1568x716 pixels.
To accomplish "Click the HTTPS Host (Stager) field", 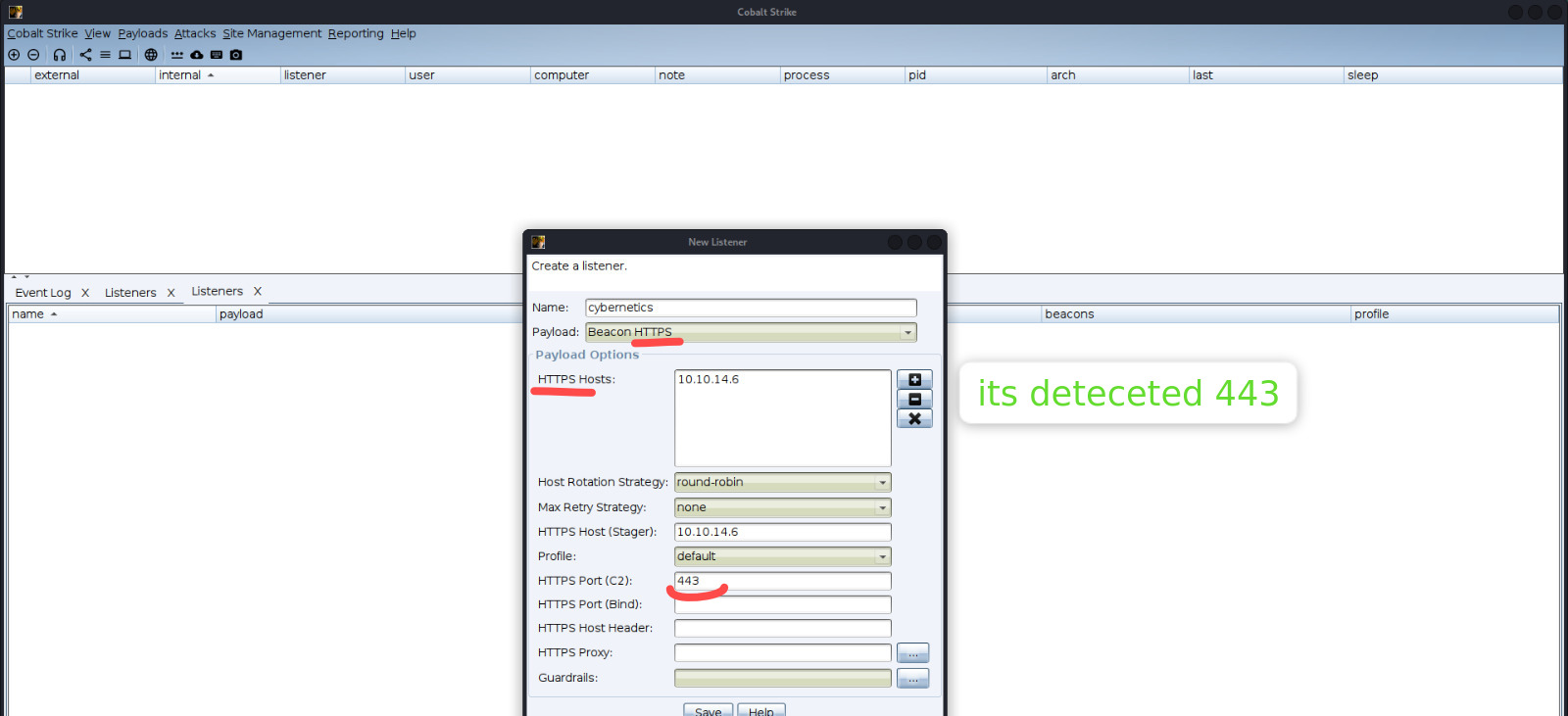I will (x=783, y=532).
